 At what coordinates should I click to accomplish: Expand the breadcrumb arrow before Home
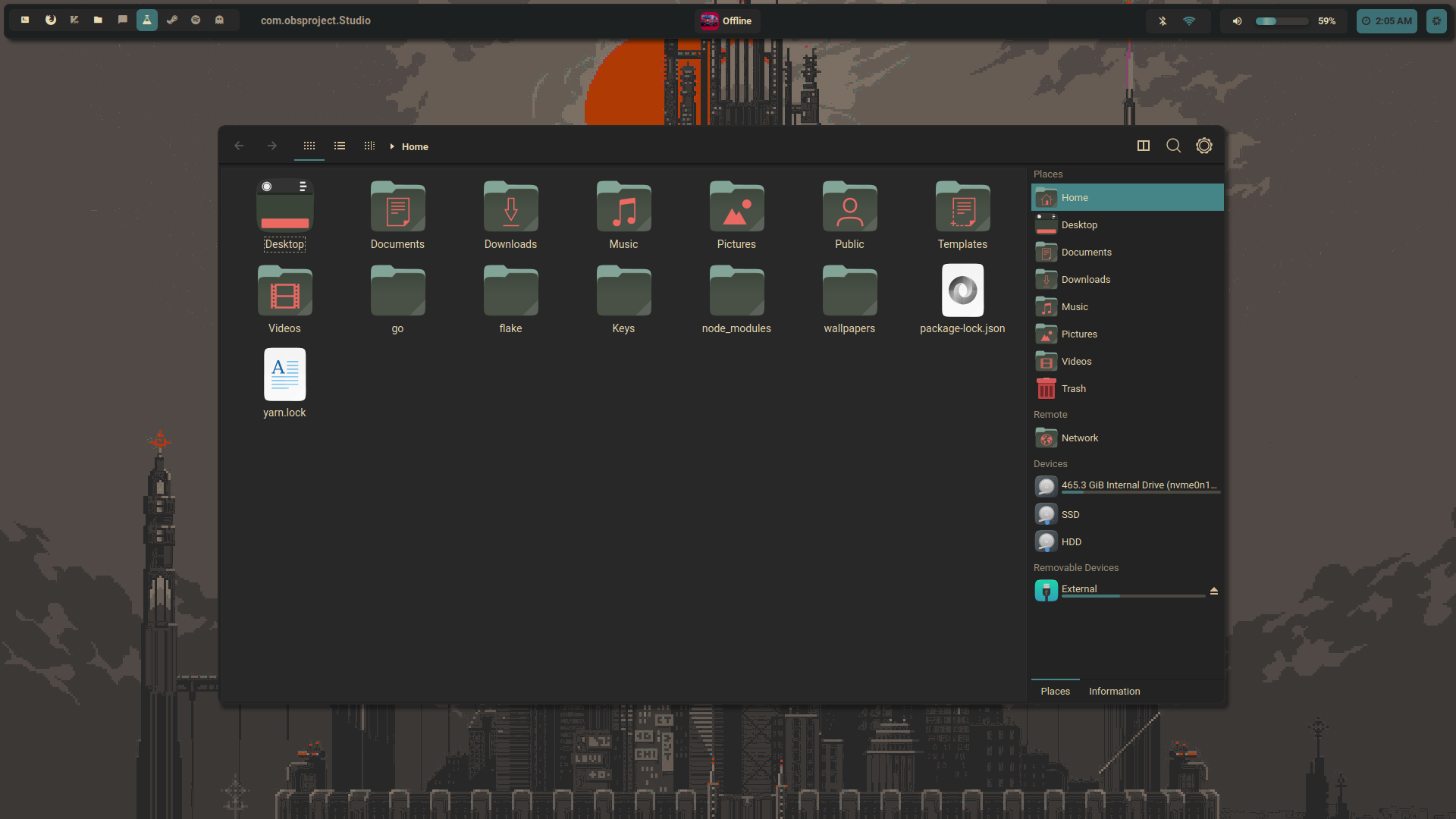[x=392, y=146]
